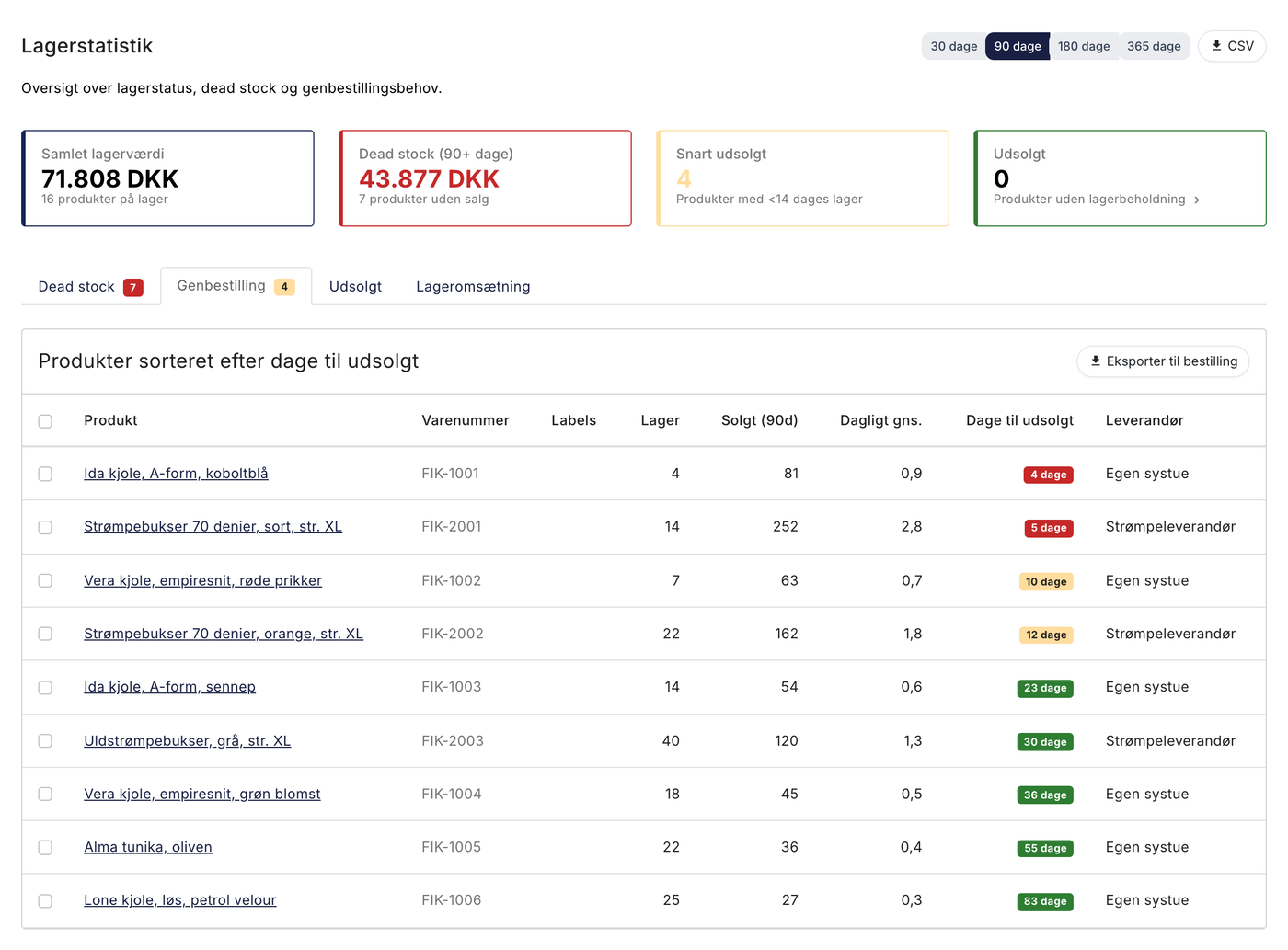Click the yellow 10 dage badge

click(1046, 581)
